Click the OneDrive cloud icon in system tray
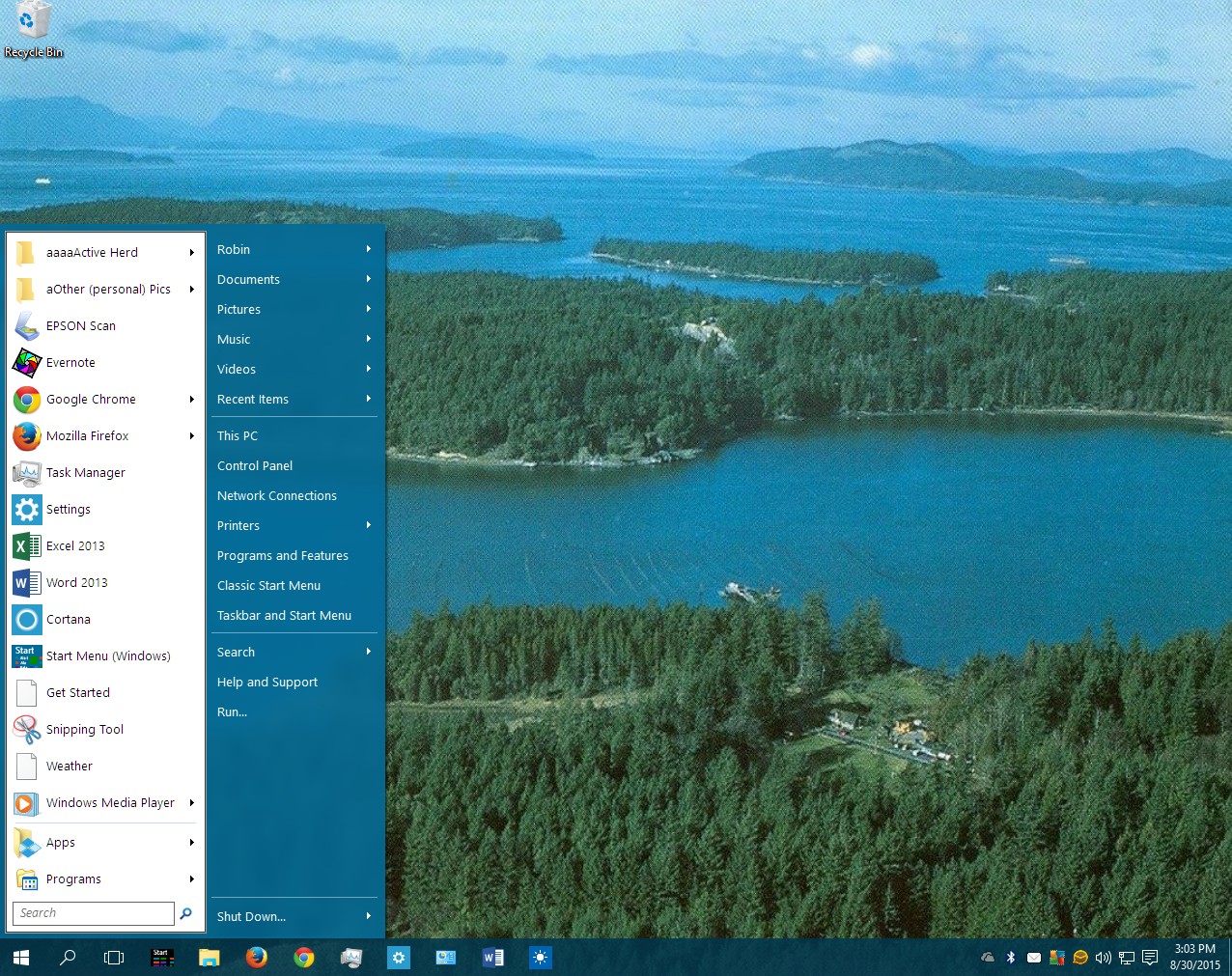This screenshot has width=1232, height=976. [x=988, y=958]
